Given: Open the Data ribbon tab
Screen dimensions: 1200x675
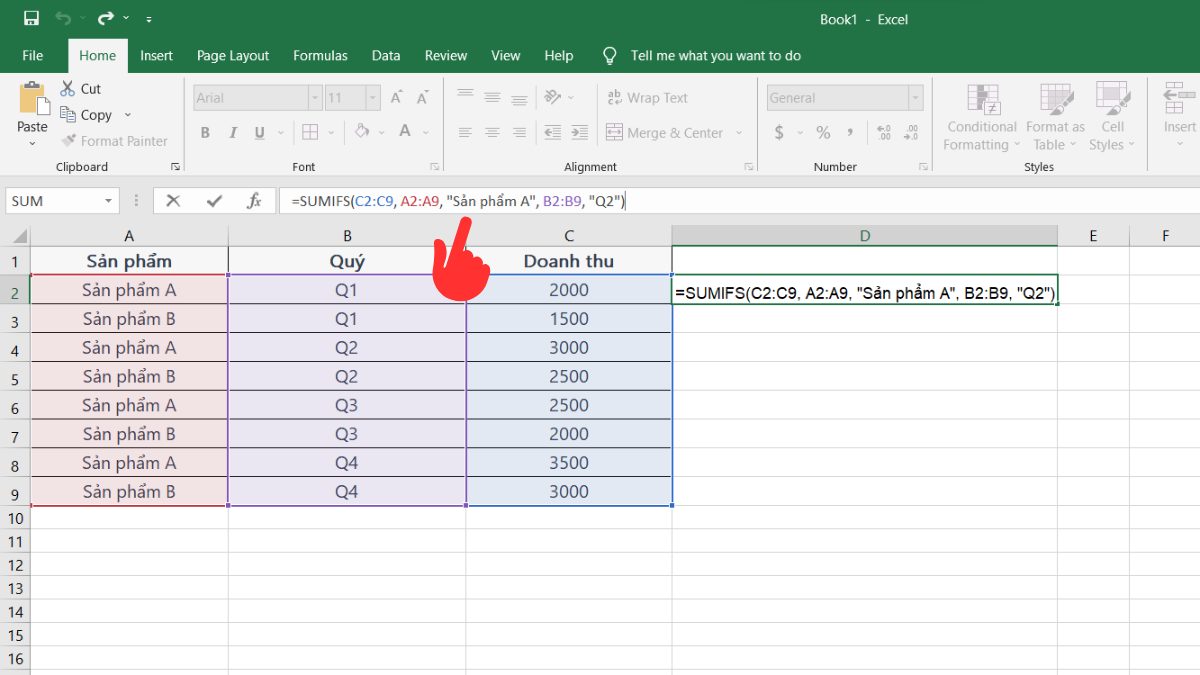Looking at the screenshot, I should pyautogui.click(x=385, y=56).
